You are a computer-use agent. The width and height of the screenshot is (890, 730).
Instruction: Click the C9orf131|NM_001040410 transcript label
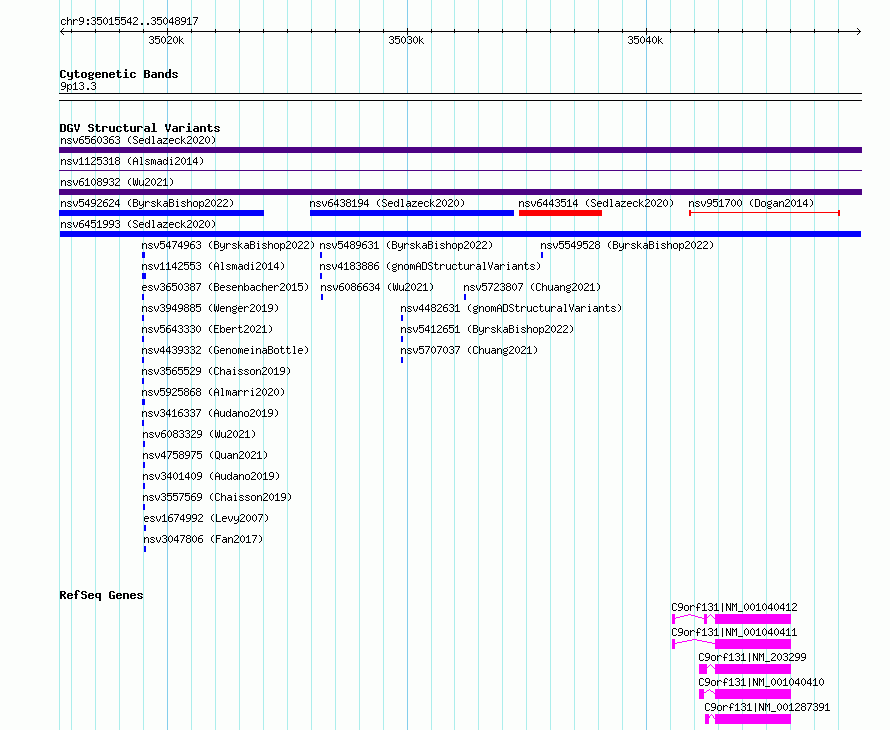tap(761, 682)
